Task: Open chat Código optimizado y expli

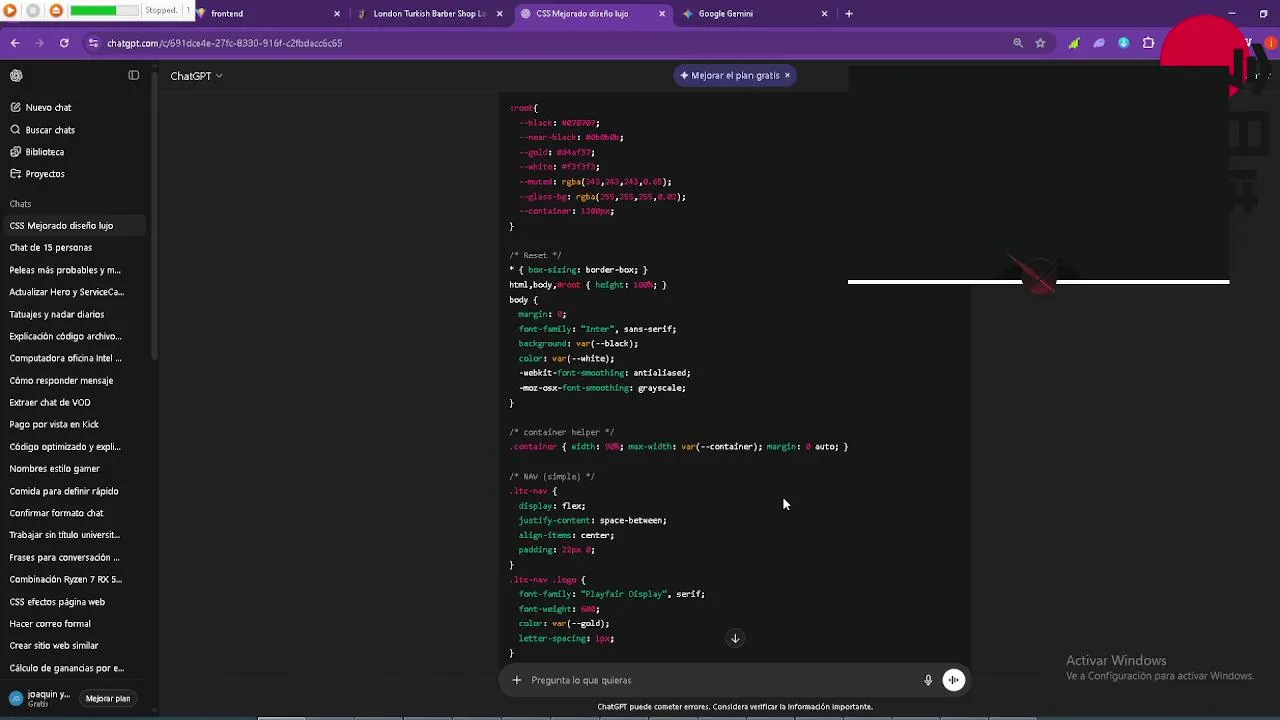Action: tap(75, 447)
